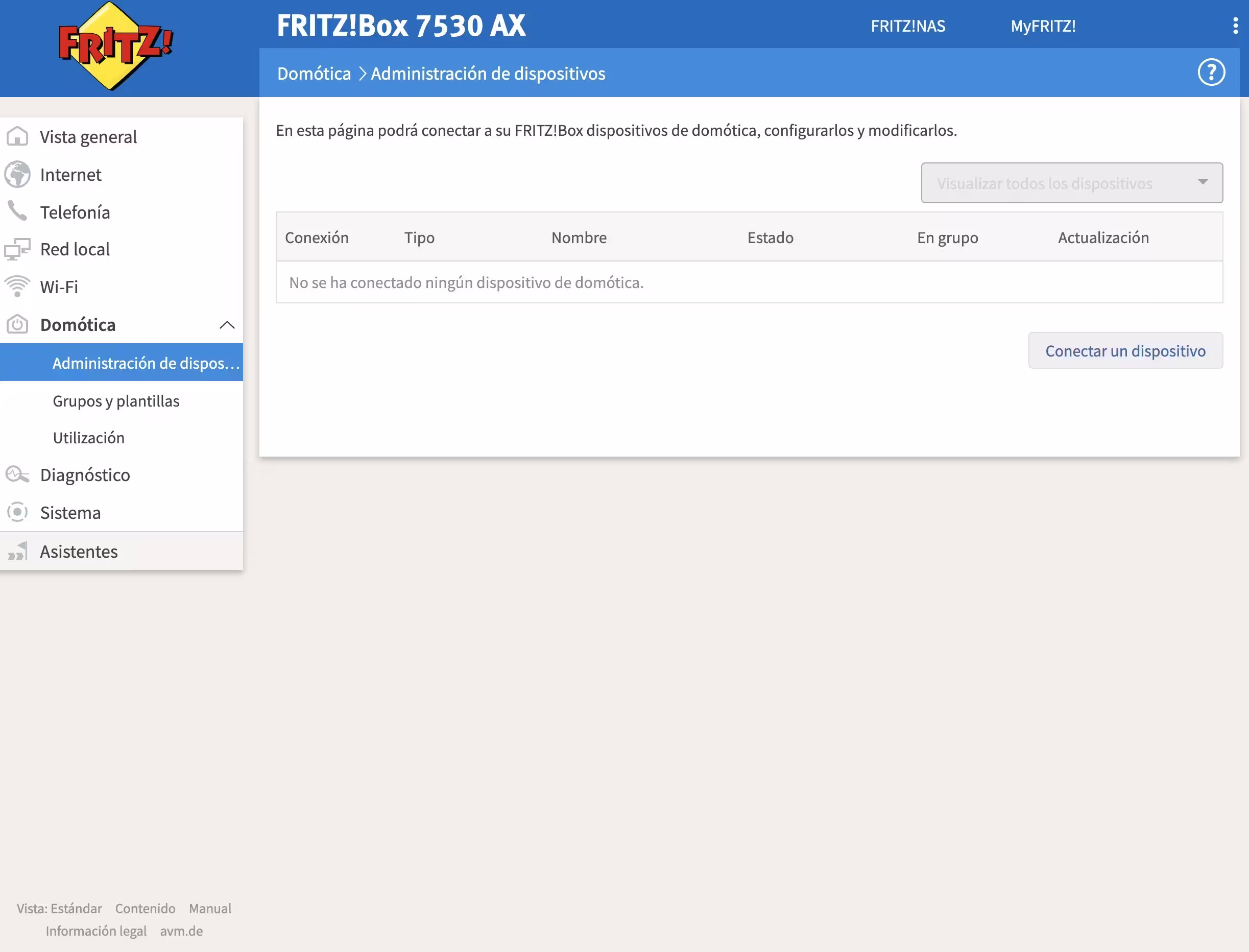Open FRITZ!NAS link in header

pos(908,26)
